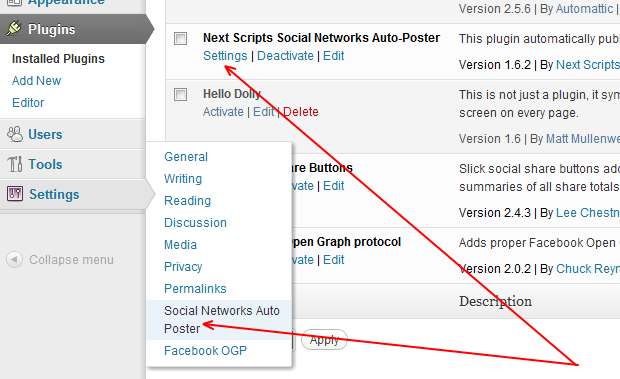Click the Users people icon

point(15,134)
